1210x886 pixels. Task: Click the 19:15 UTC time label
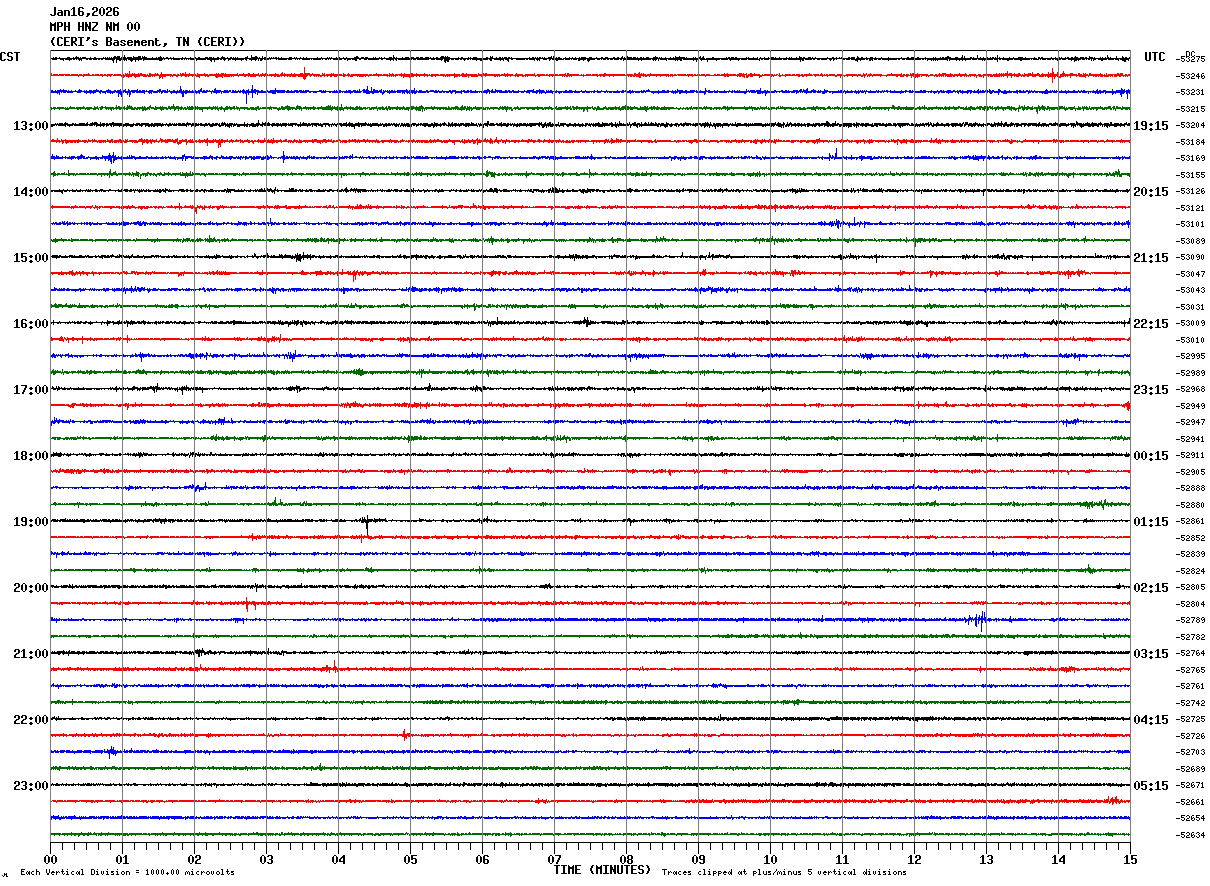1150,126
